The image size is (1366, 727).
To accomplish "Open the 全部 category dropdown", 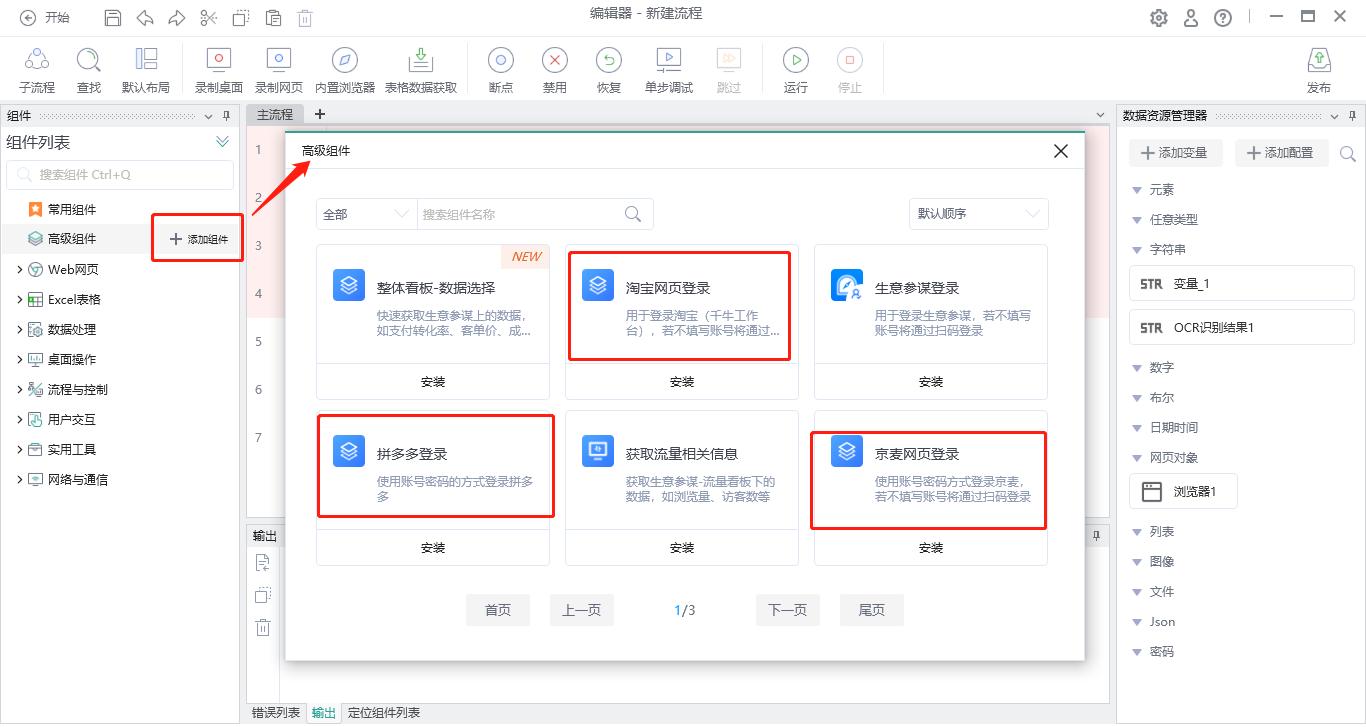I will pyautogui.click(x=366, y=214).
